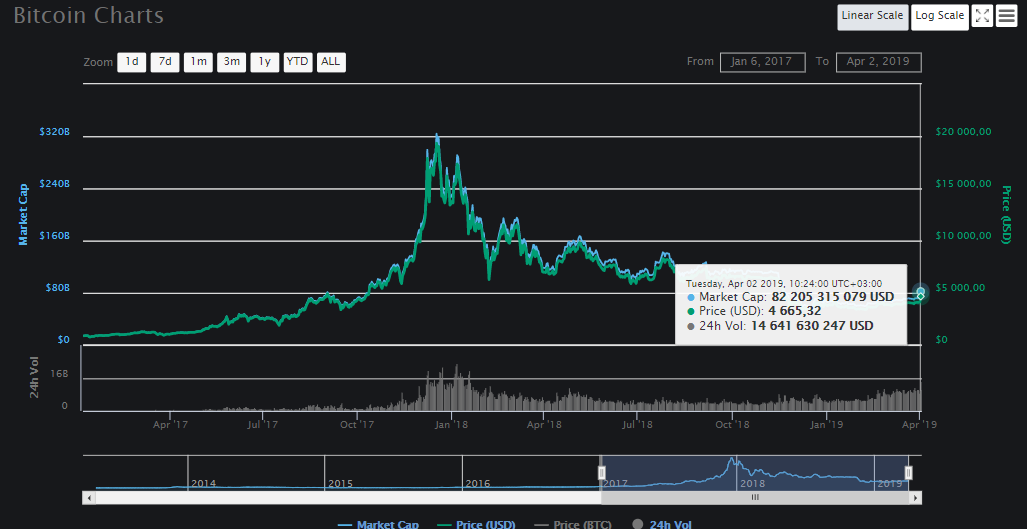Image resolution: width=1027 pixels, height=529 pixels.
Task: Set zoom range to 7d
Action: (165, 62)
